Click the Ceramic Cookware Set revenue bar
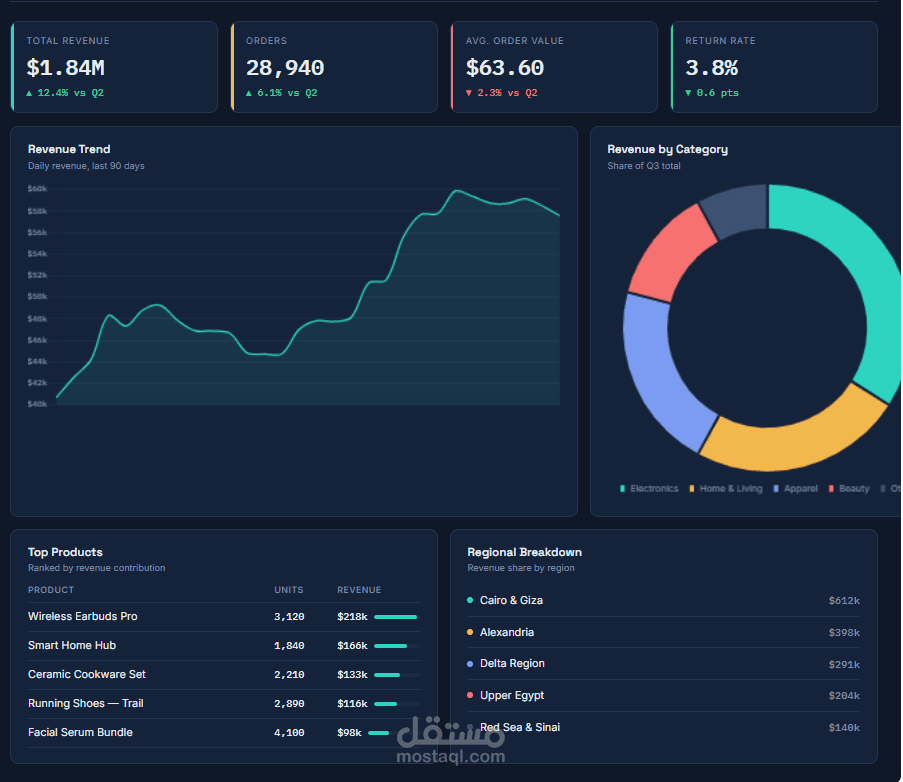The width and height of the screenshot is (903, 782). [x=387, y=675]
